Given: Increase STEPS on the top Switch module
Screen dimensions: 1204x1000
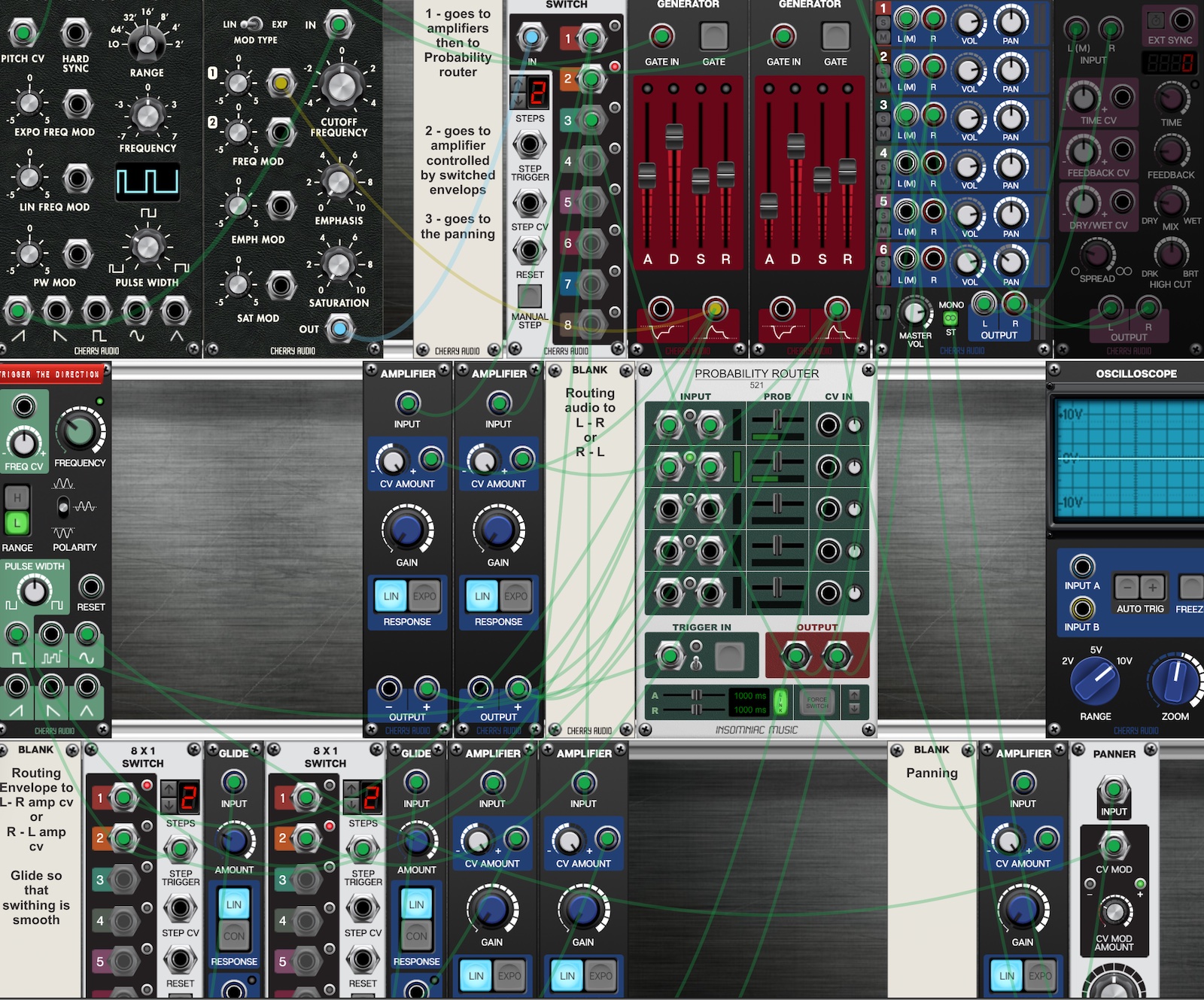Looking at the screenshot, I should point(518,84).
